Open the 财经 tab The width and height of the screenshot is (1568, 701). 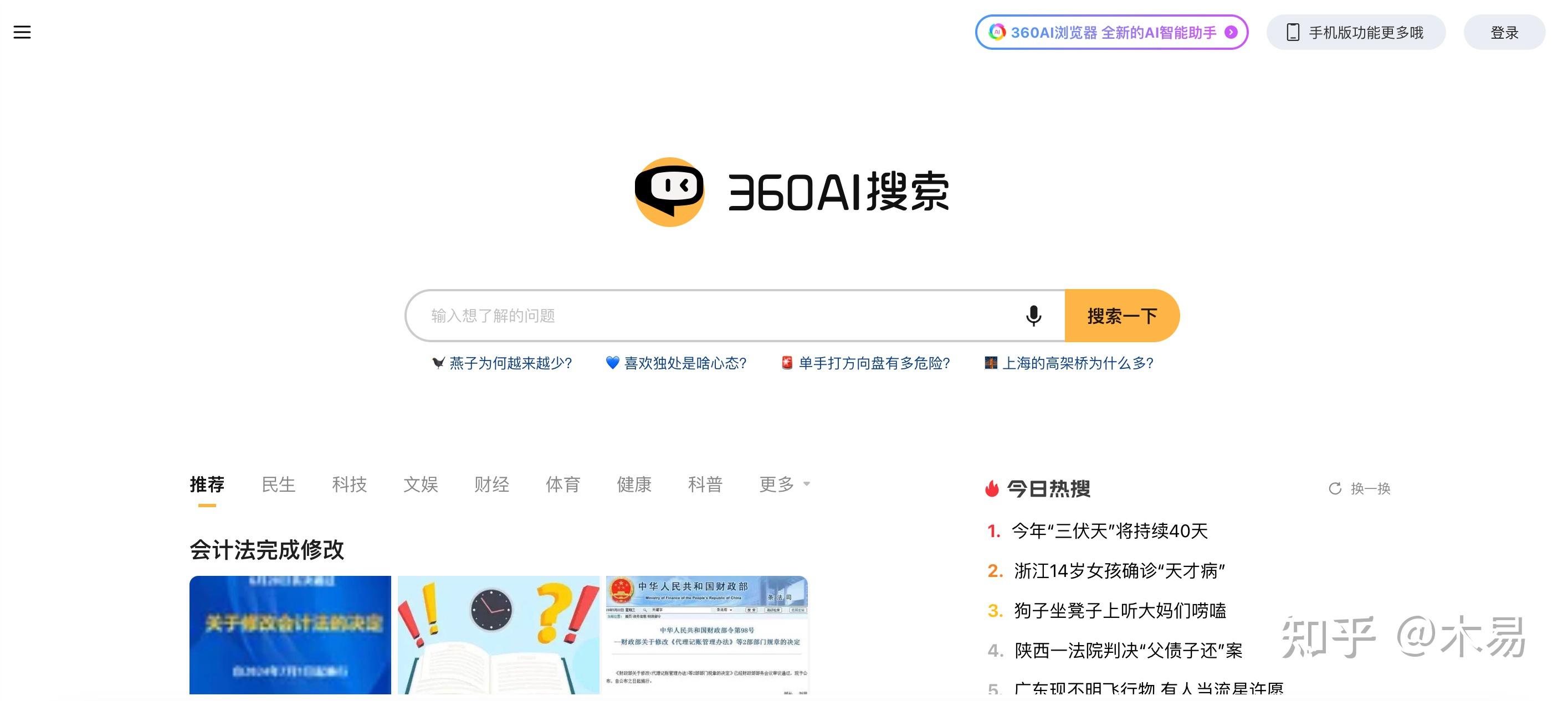(x=492, y=484)
